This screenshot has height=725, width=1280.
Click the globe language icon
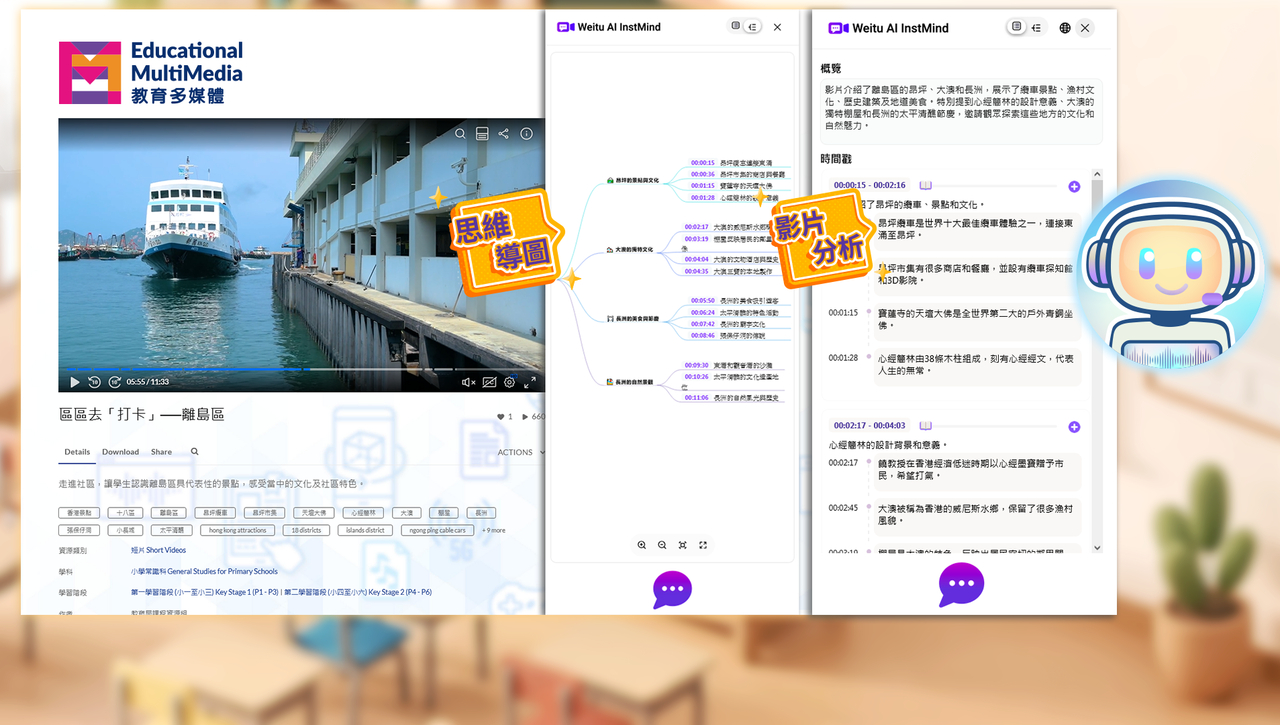1065,28
